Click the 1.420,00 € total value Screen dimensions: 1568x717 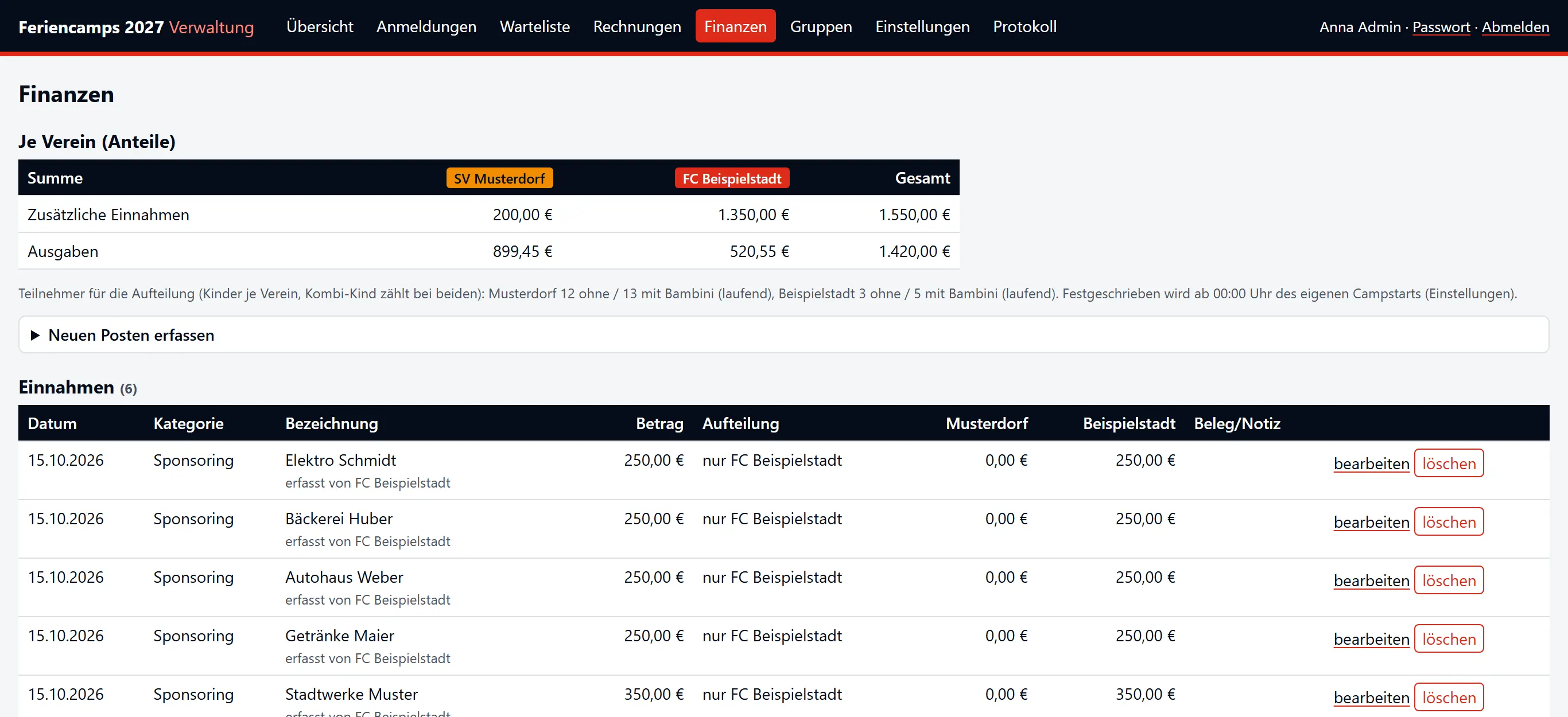[914, 251]
